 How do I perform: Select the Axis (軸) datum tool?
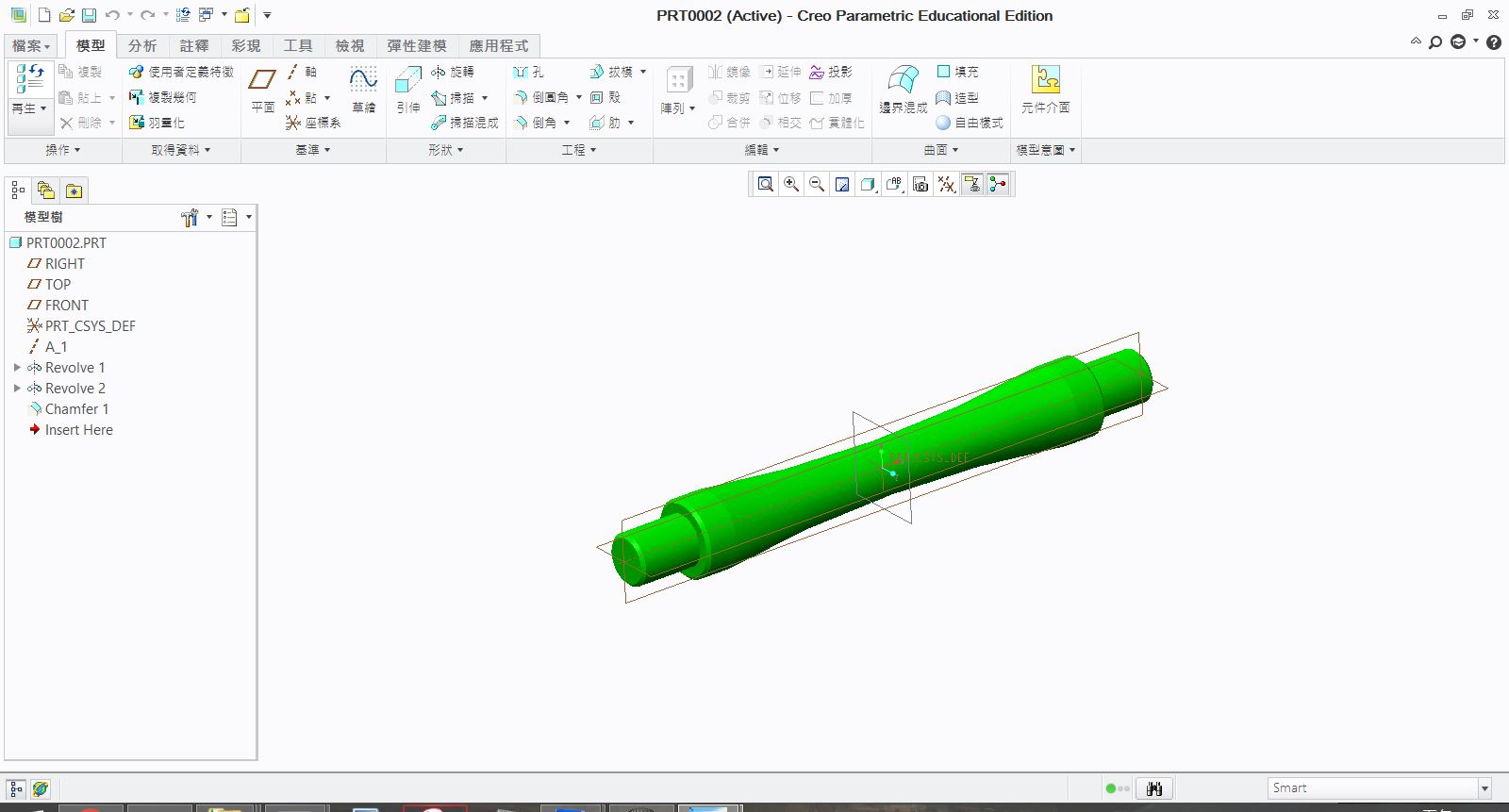(x=303, y=72)
